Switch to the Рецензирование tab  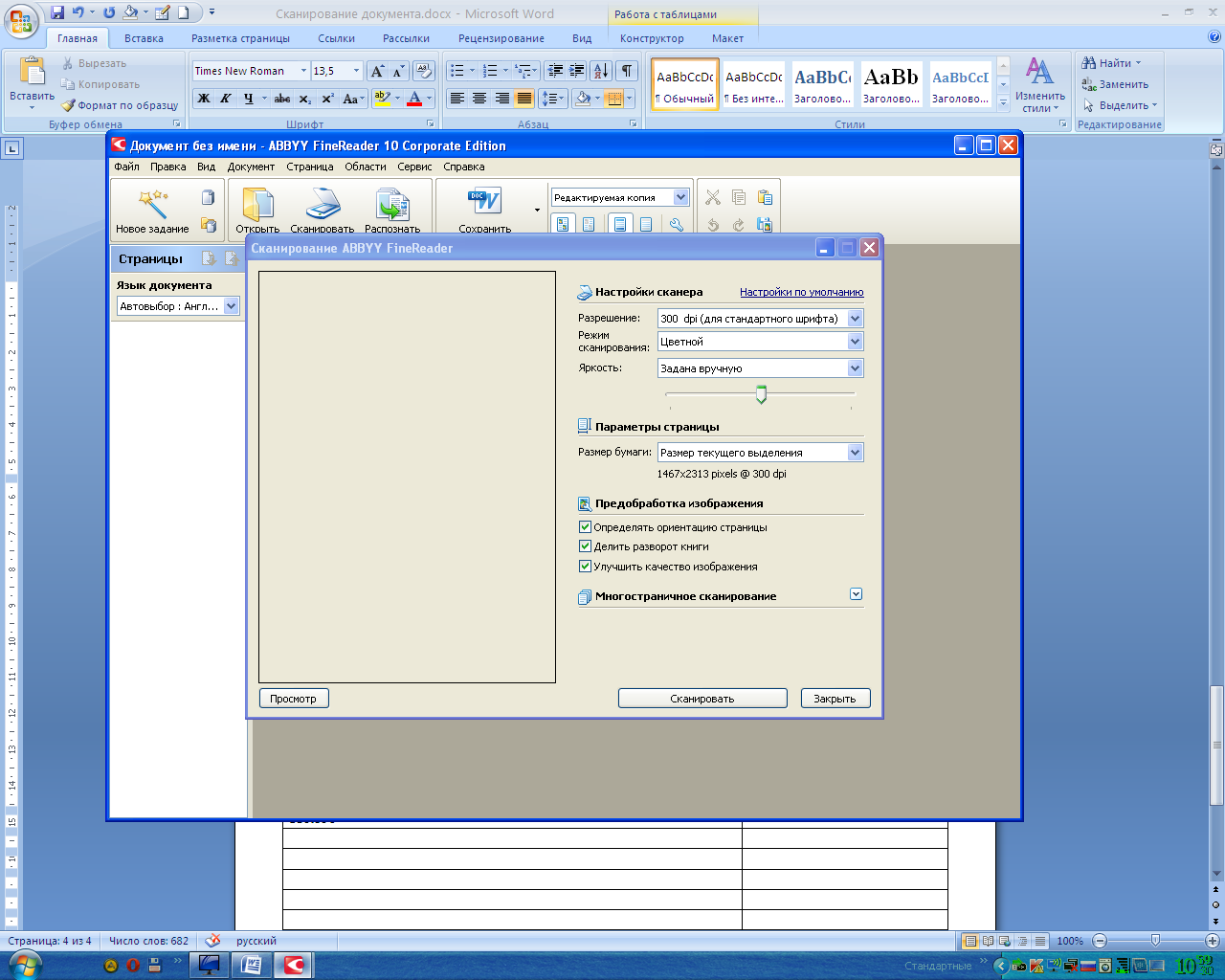click(501, 38)
